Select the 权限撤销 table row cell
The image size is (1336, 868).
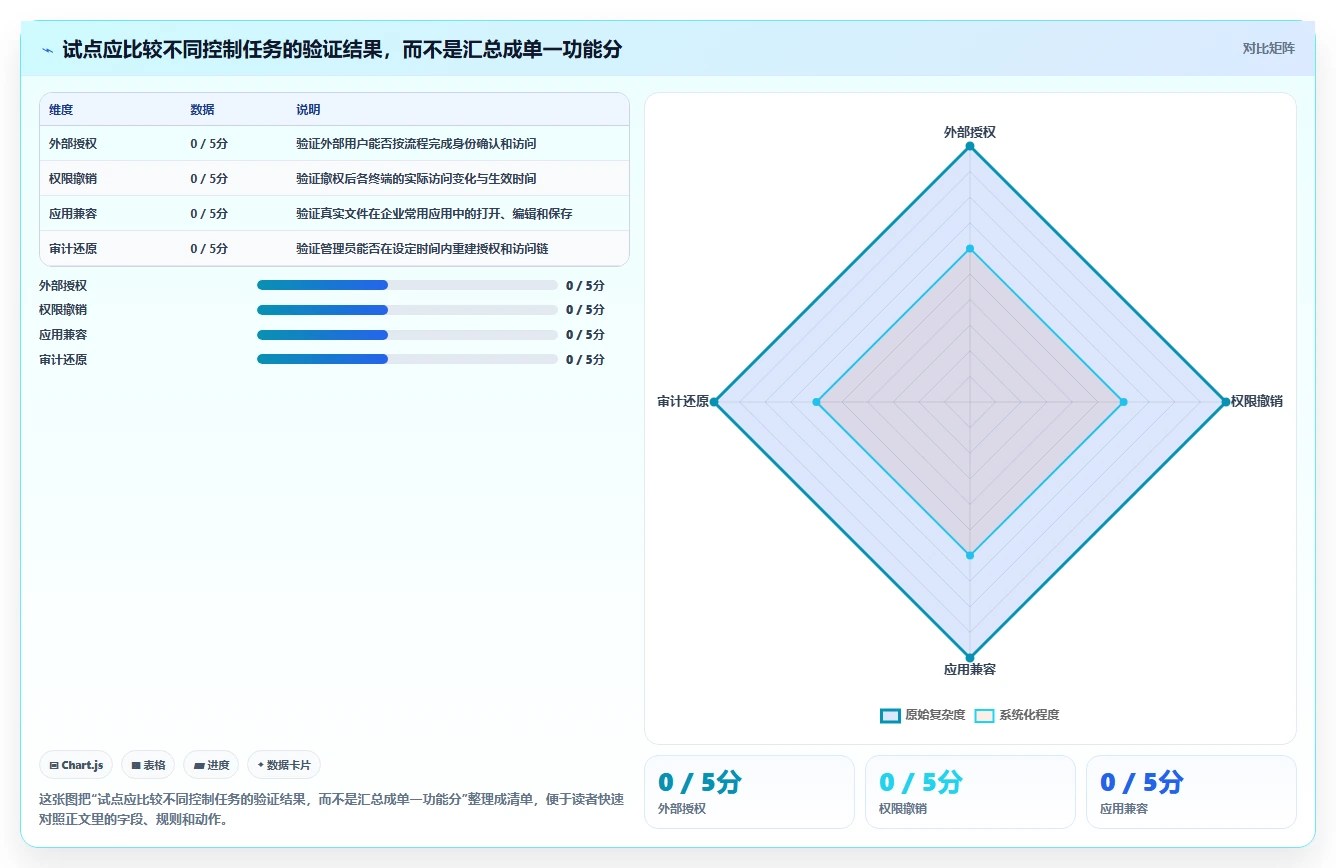pos(73,179)
